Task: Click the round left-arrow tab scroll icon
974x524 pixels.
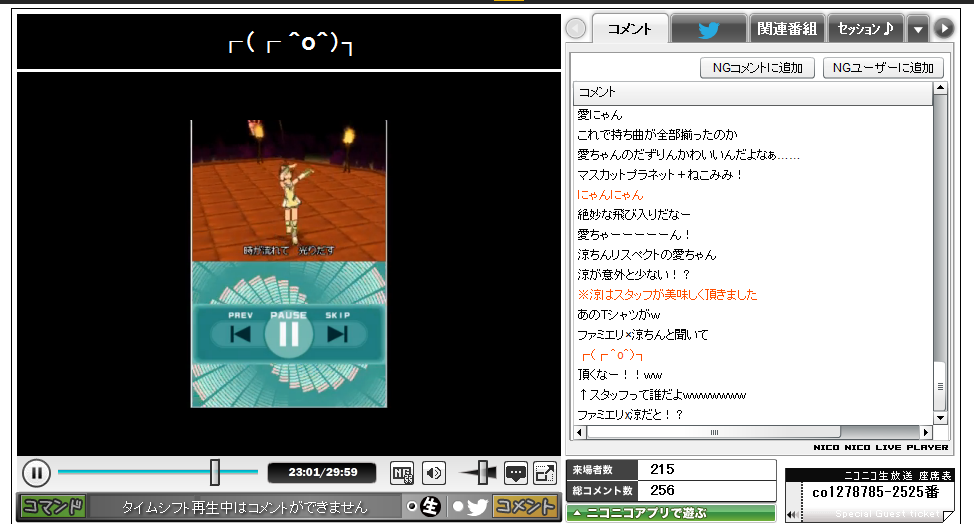Action: 576,28
